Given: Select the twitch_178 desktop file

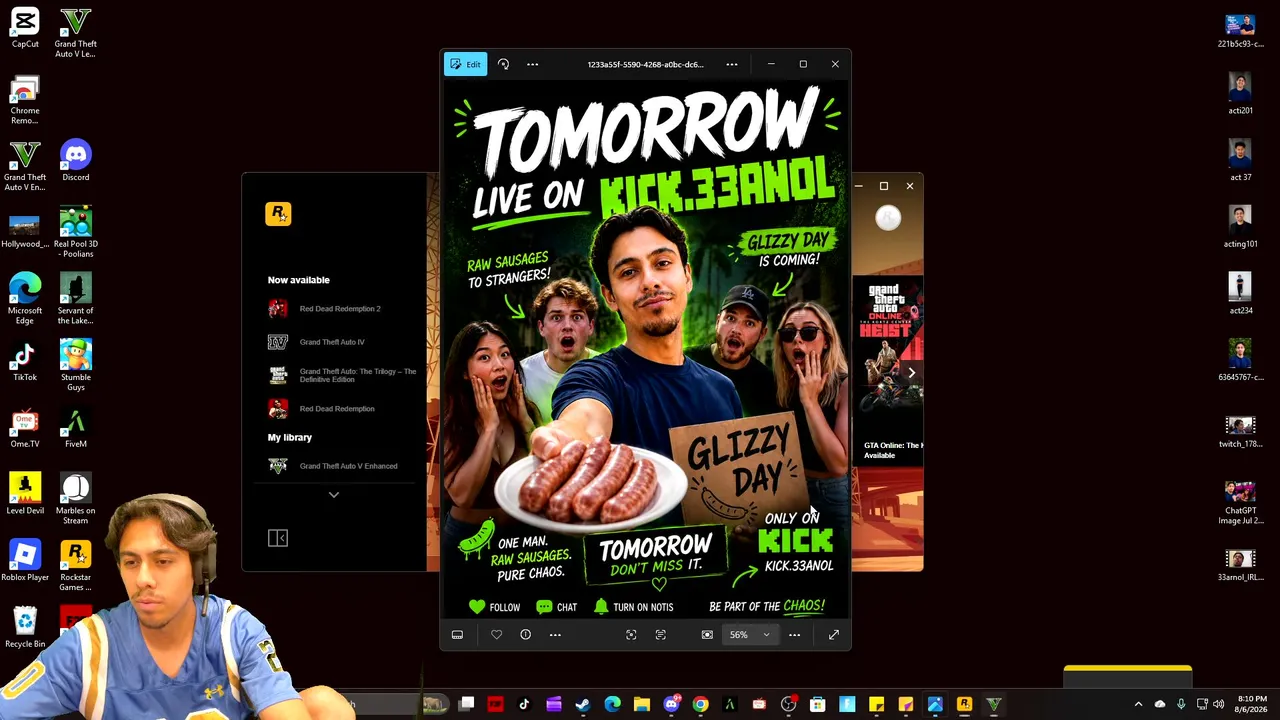Looking at the screenshot, I should pos(1240,433).
